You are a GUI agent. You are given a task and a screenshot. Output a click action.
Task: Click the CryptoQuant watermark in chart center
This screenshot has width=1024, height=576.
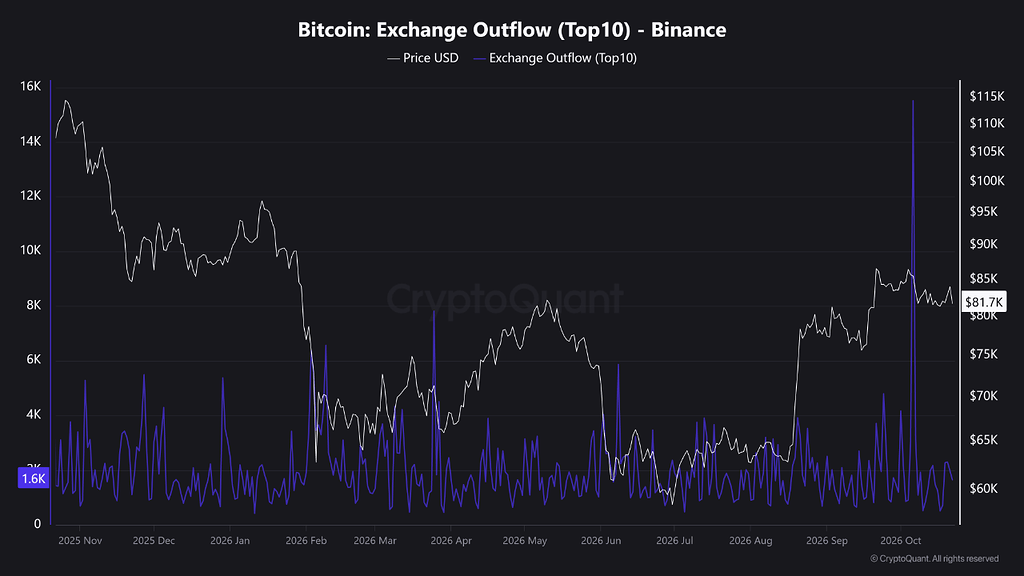click(505, 299)
